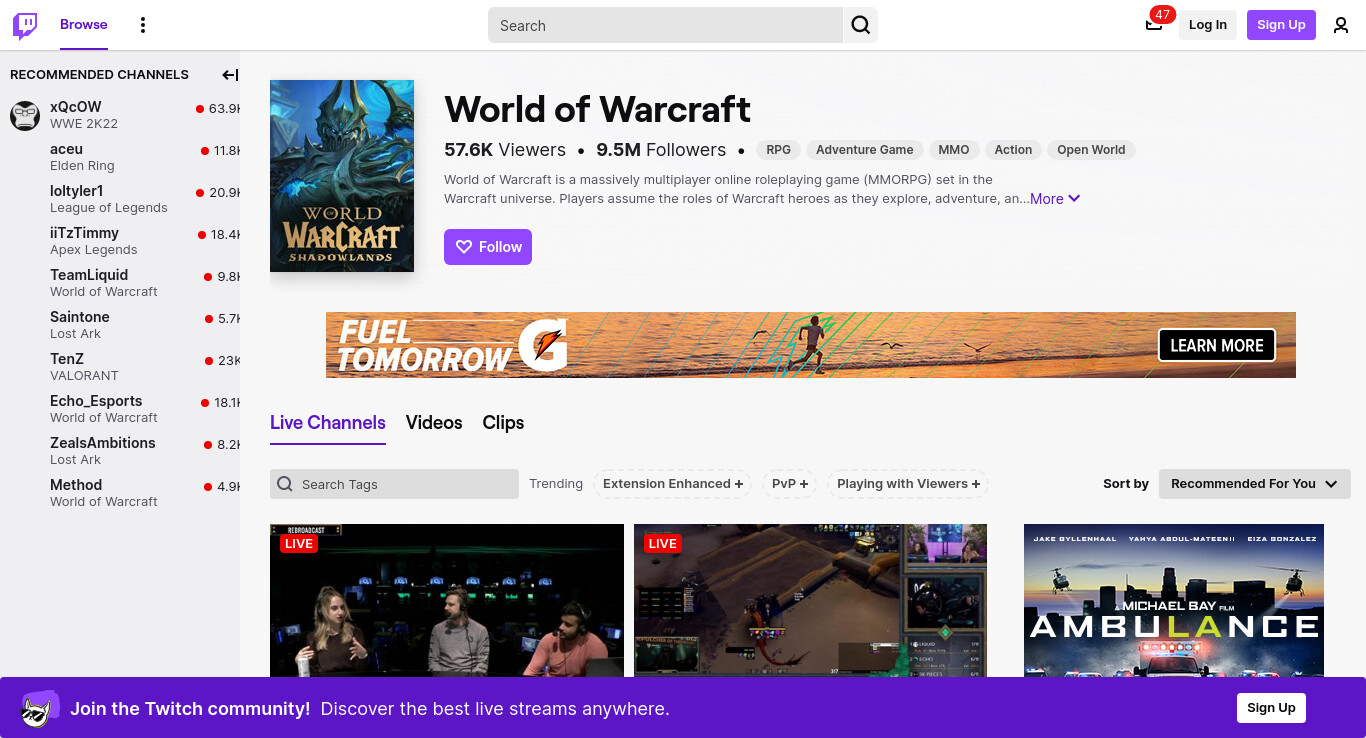Screen dimensions: 1366x738
Task: Open the second live gameplay stream thumbnail
Action: (x=810, y=600)
